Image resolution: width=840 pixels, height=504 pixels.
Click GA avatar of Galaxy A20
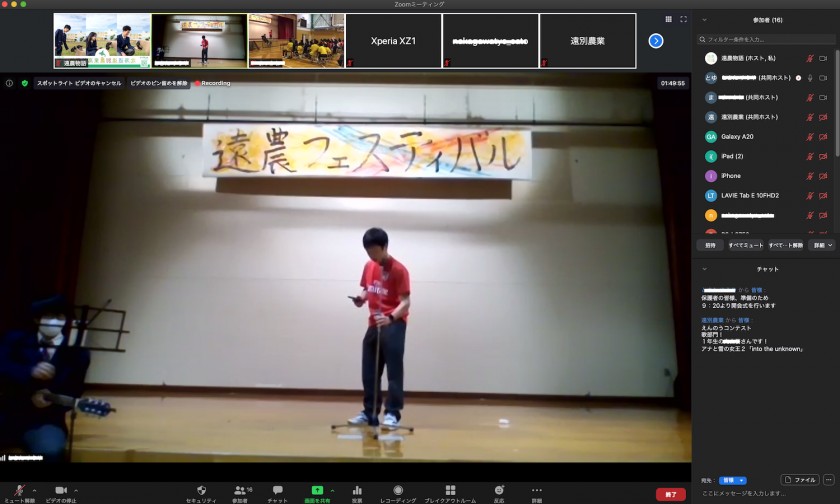pos(711,137)
